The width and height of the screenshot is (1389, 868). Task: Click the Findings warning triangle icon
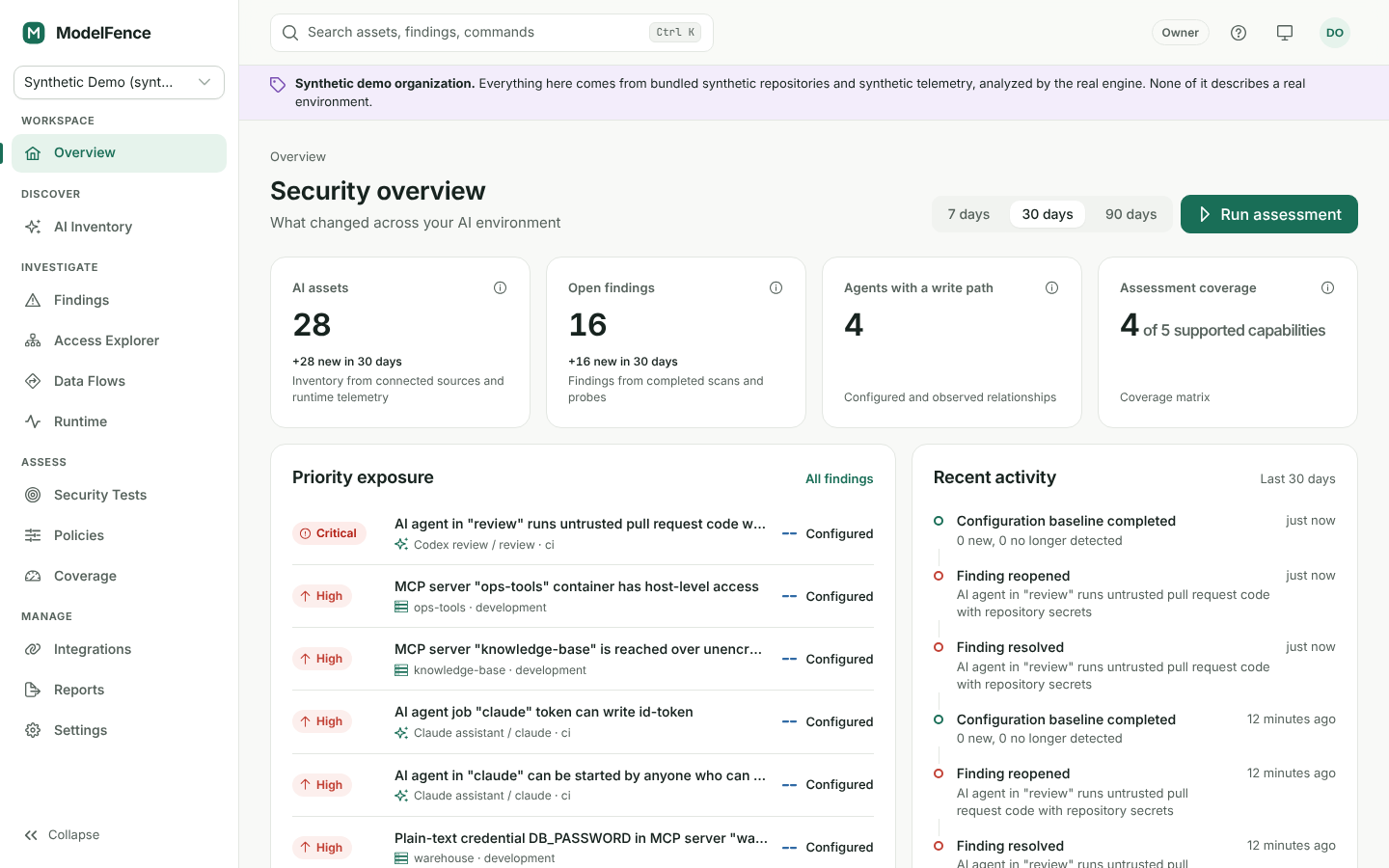pos(33,300)
